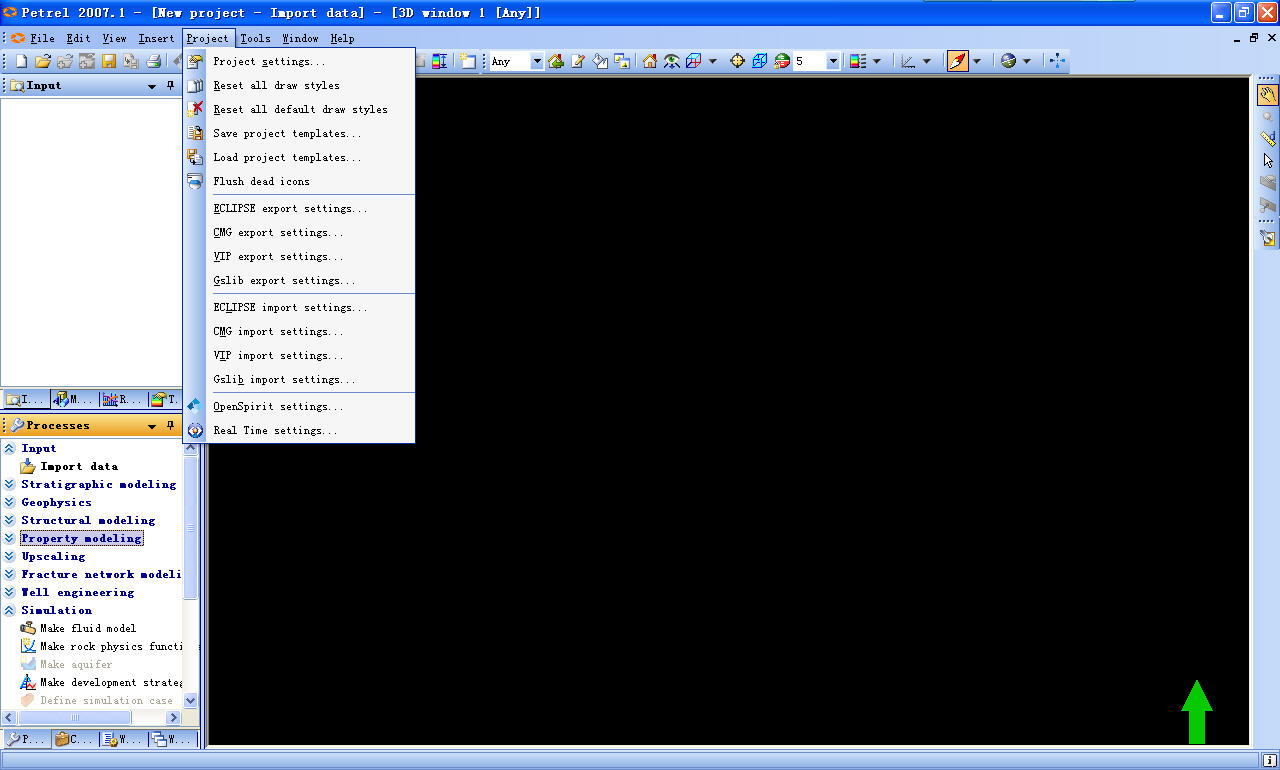Image resolution: width=1280 pixels, height=770 pixels.
Task: Open the globe dropdown arrow
Action: [1027, 62]
